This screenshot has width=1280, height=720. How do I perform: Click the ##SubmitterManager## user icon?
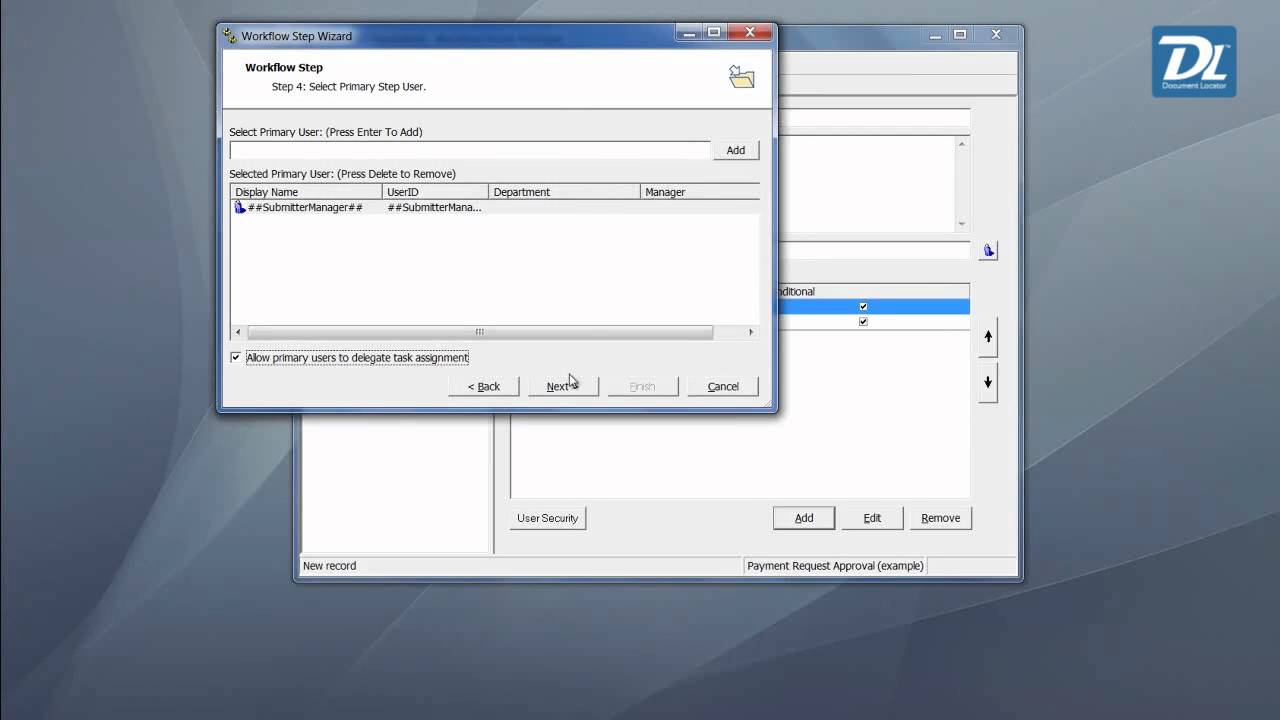pos(240,207)
